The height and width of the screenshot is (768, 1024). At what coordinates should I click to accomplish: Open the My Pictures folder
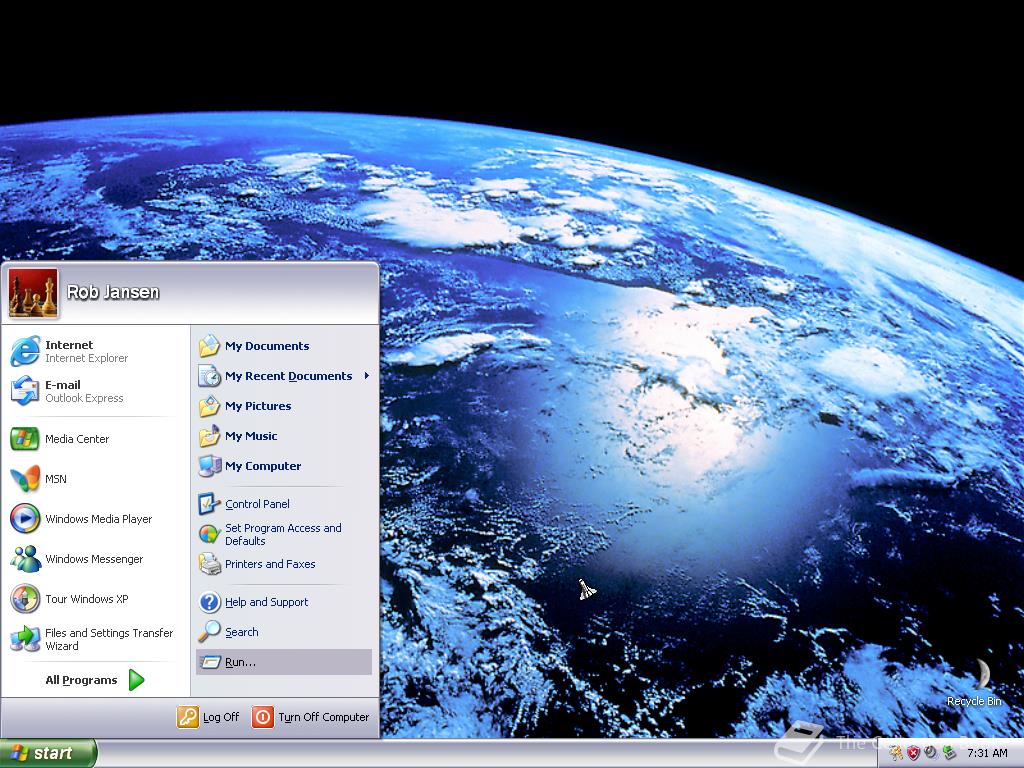tap(284, 406)
